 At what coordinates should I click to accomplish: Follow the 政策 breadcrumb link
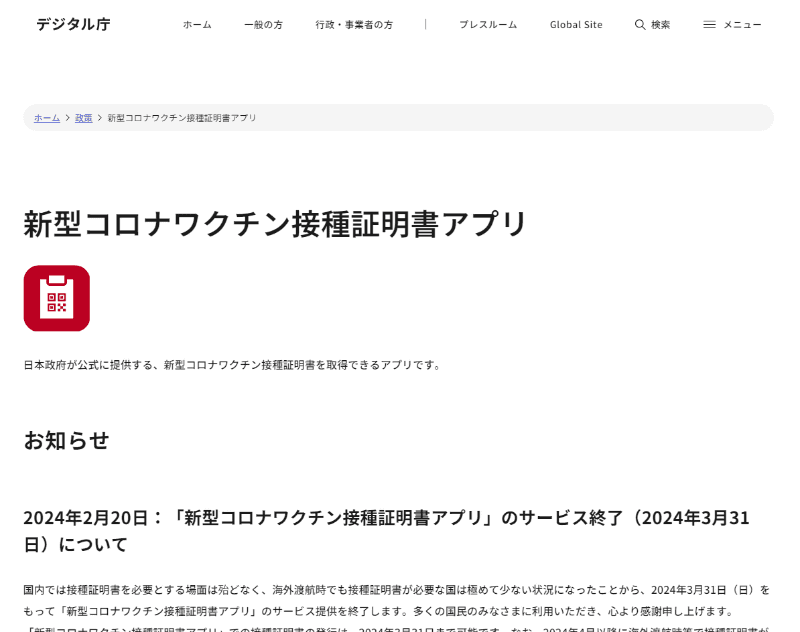84,118
